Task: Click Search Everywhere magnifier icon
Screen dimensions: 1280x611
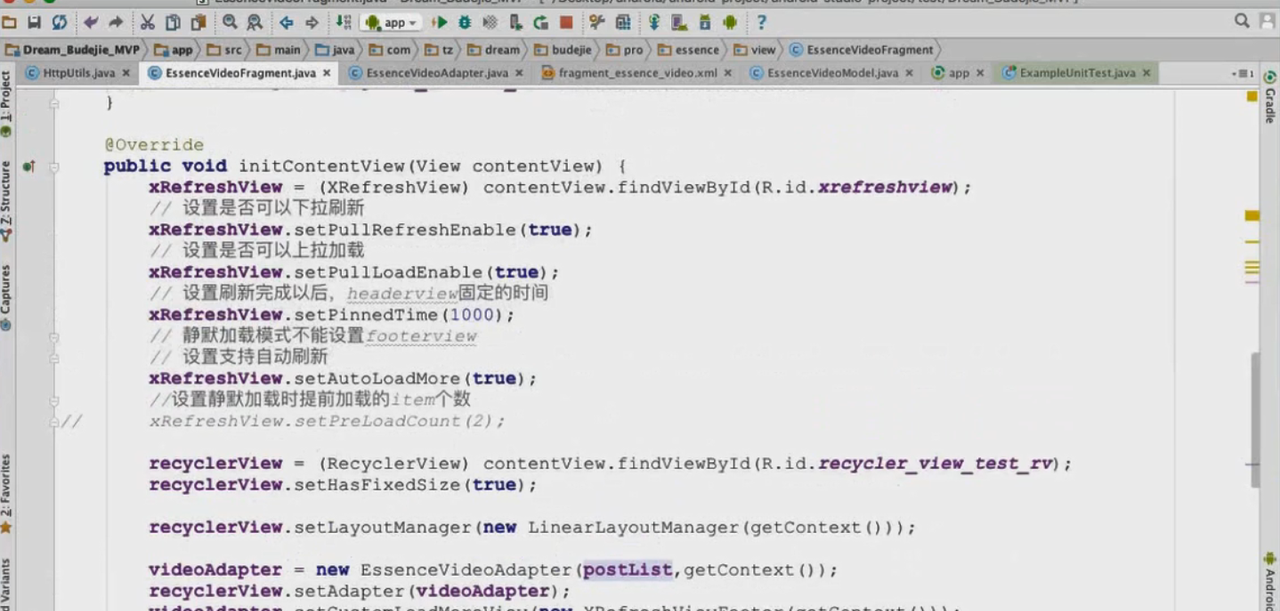Action: tap(1242, 21)
